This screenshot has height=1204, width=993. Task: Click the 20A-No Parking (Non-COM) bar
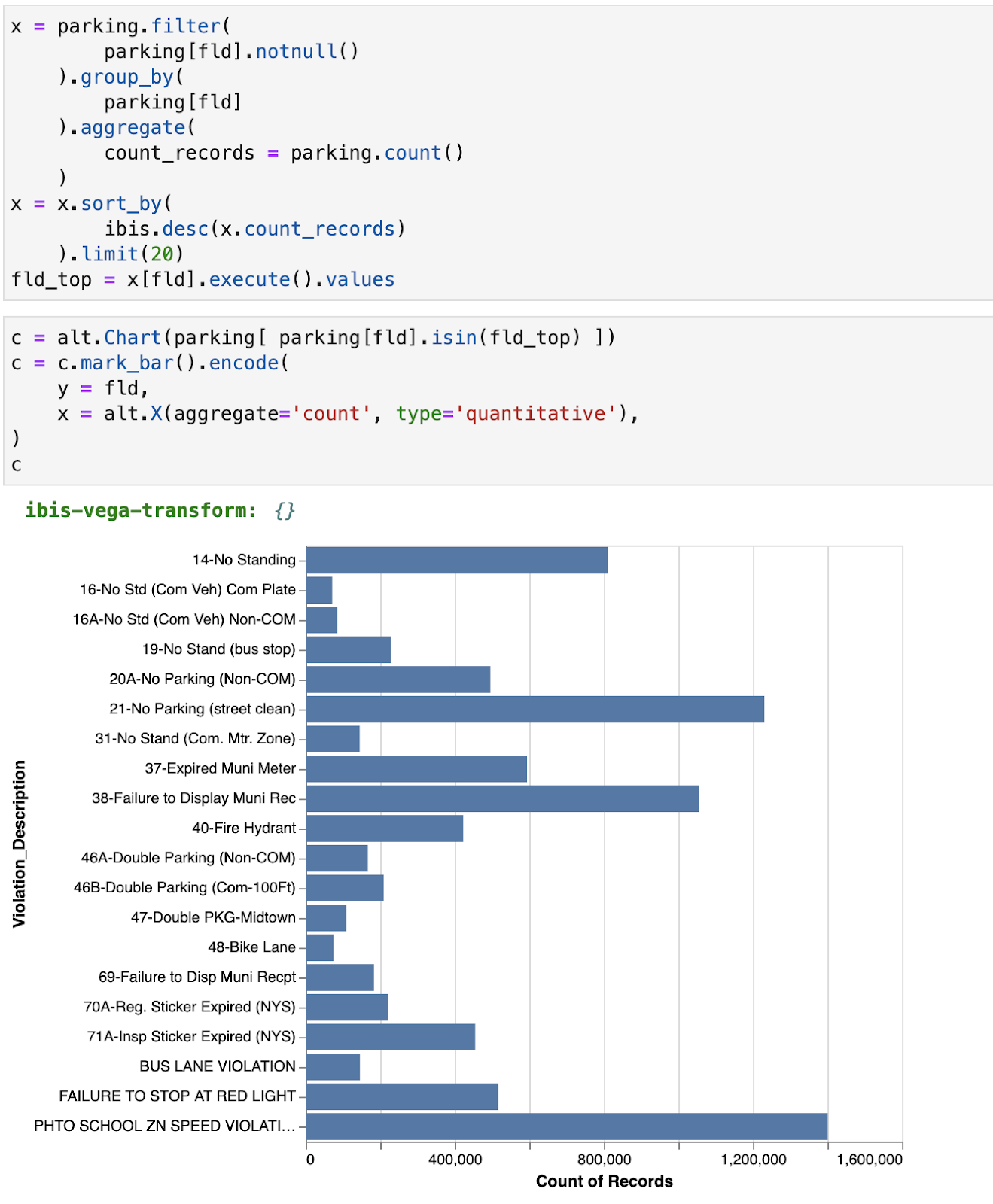(x=398, y=680)
